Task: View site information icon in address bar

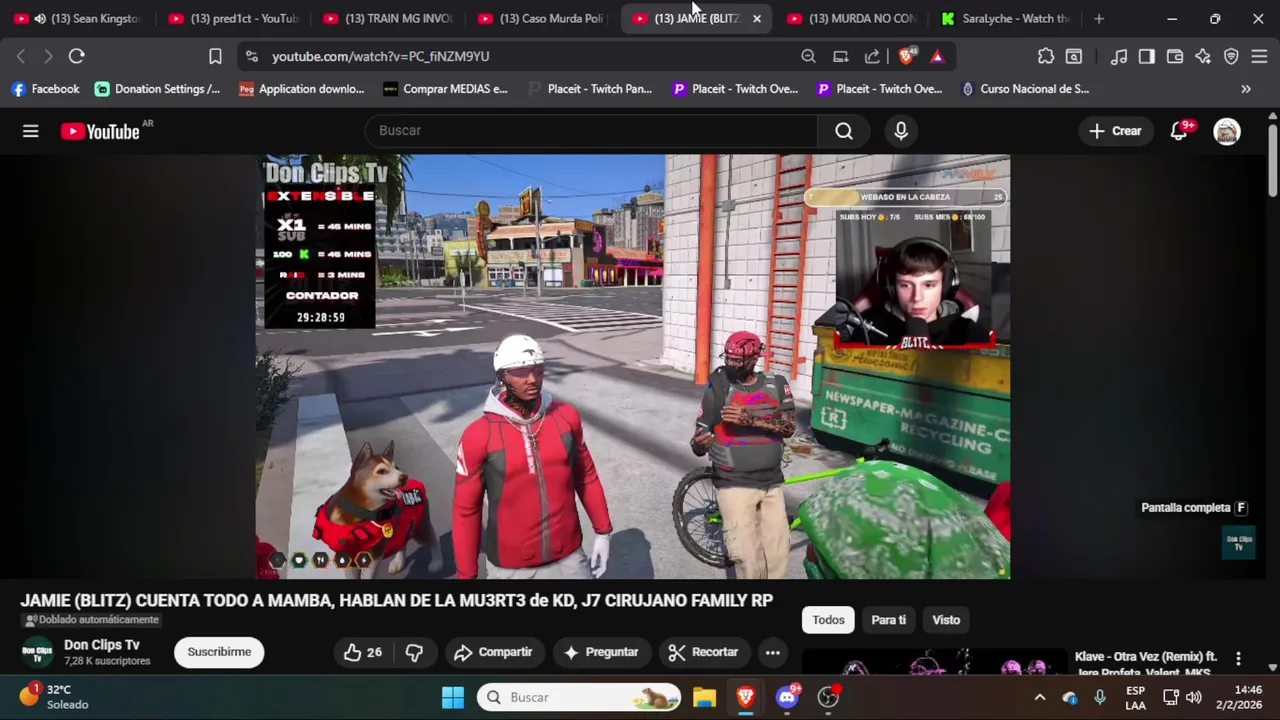Action: click(x=251, y=56)
